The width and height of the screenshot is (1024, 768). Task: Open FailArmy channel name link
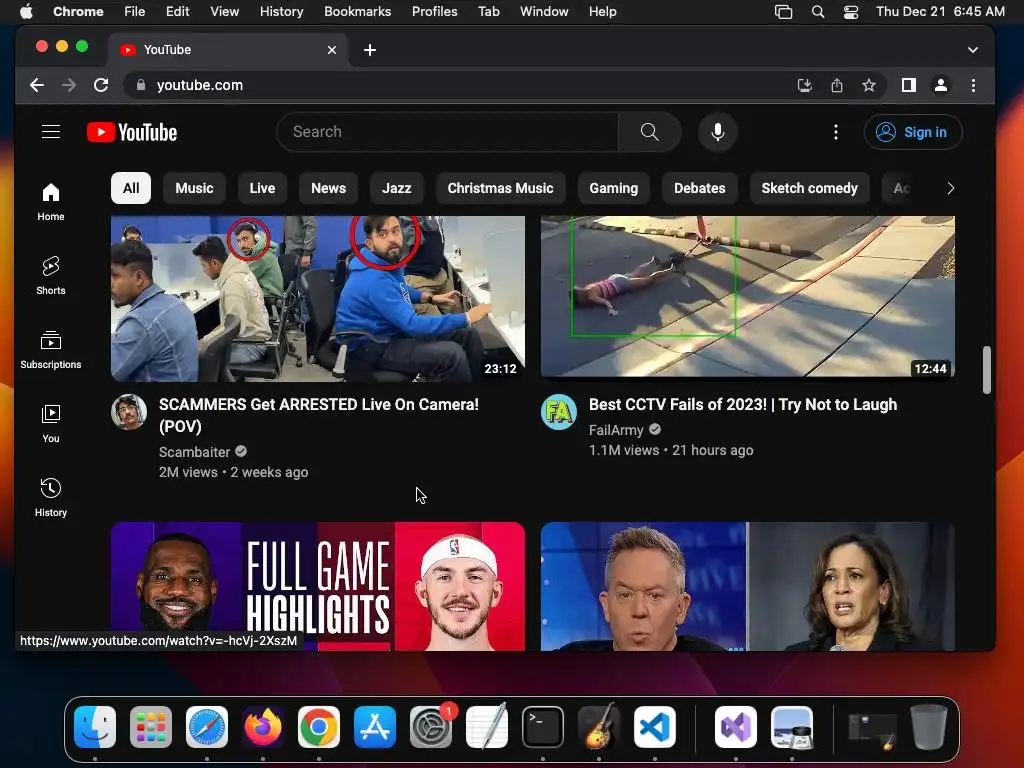pyautogui.click(x=616, y=430)
